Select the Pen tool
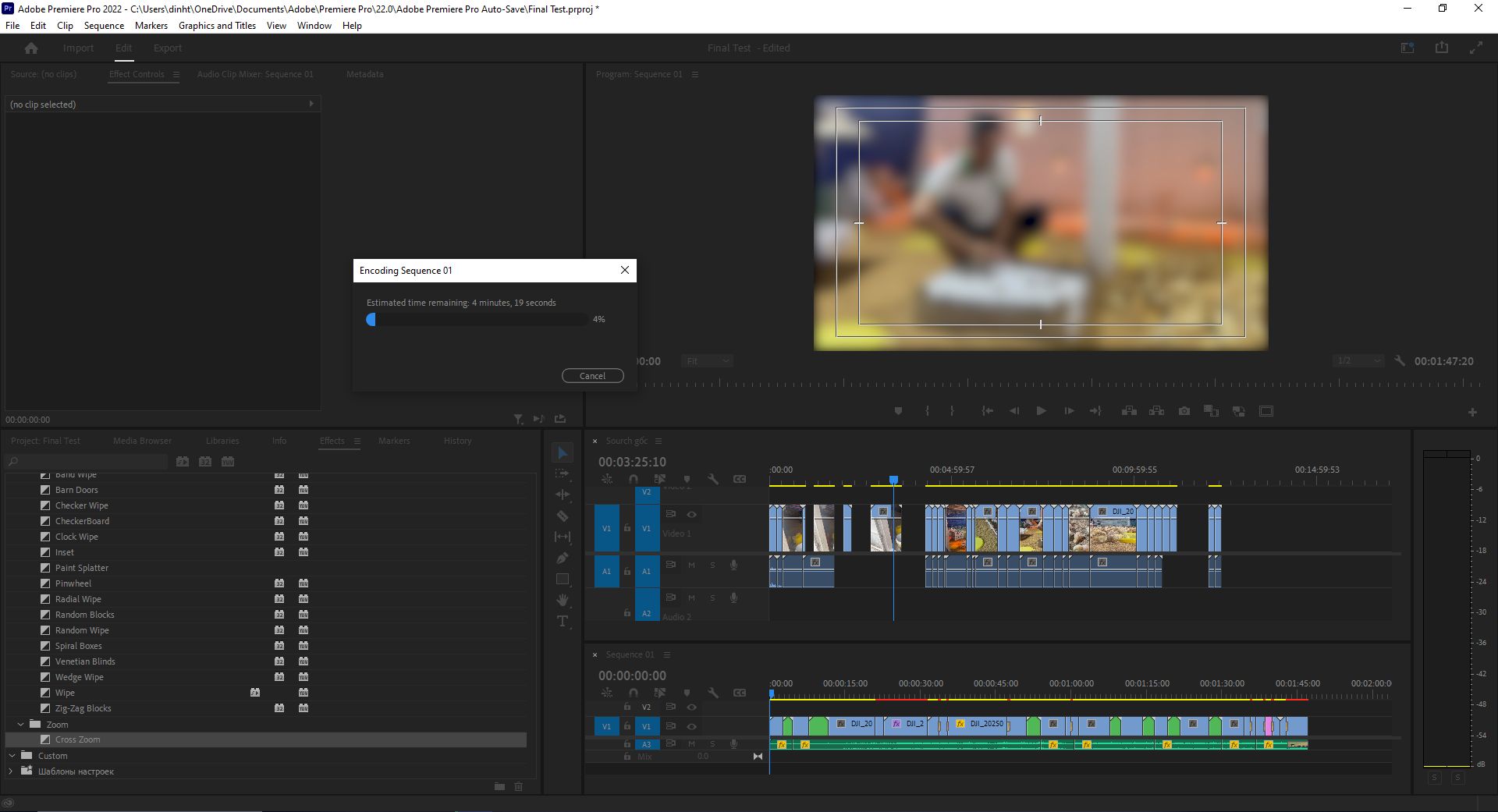The width and height of the screenshot is (1498, 812). click(563, 558)
